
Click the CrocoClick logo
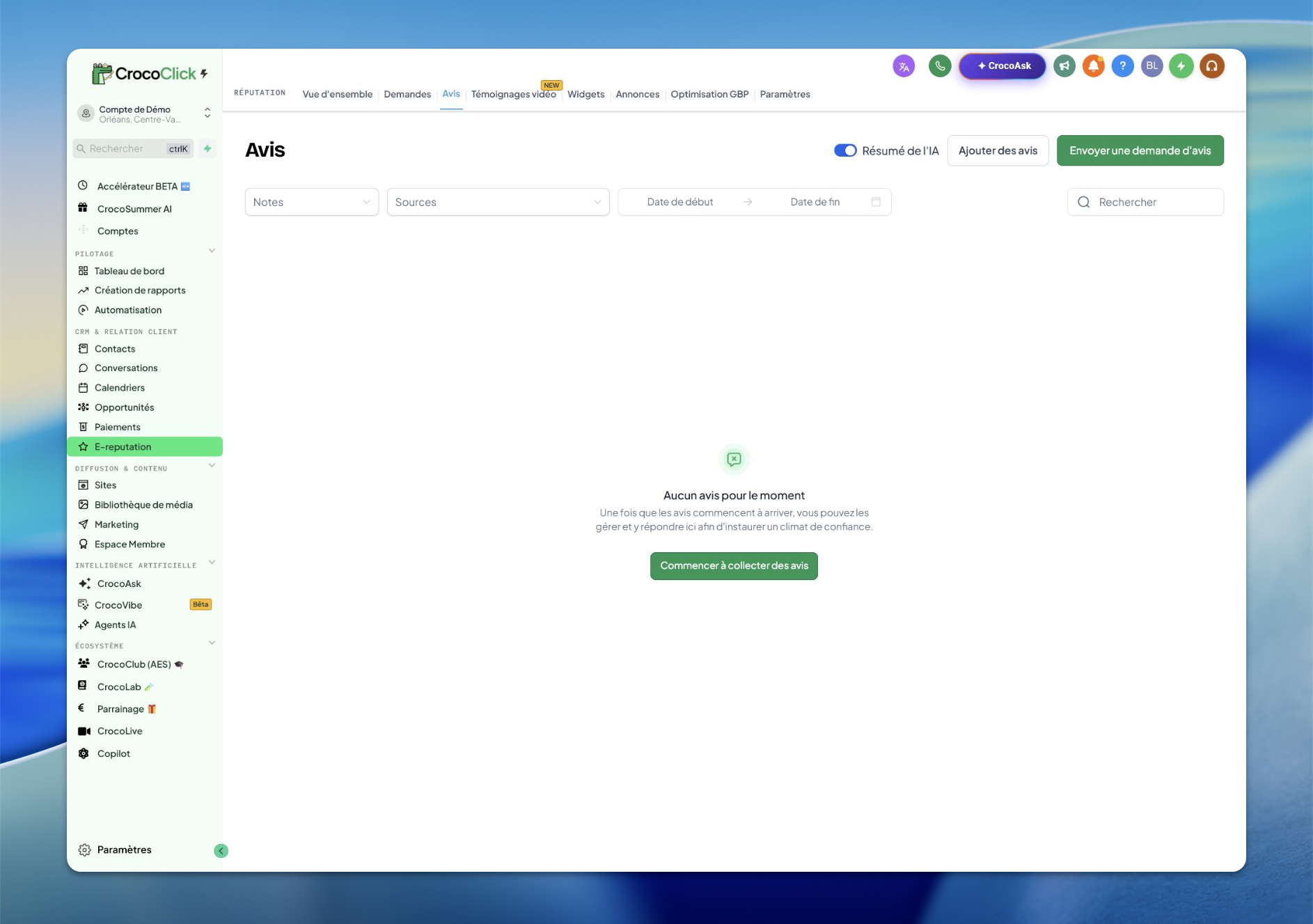pos(150,73)
